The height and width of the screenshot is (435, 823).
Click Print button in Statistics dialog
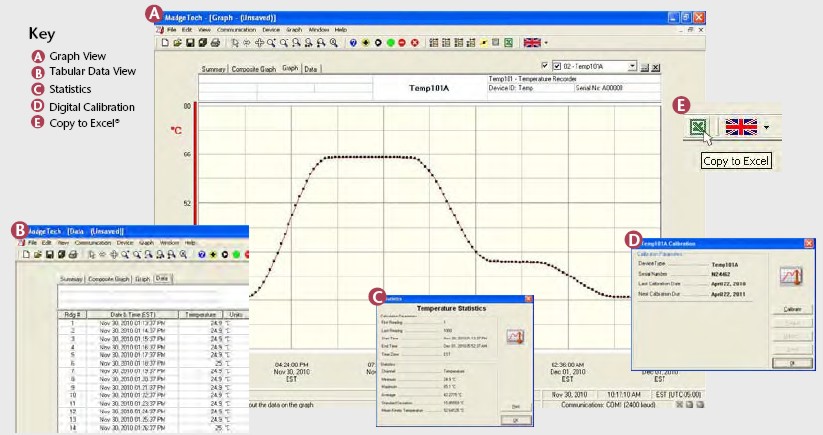[x=515, y=407]
